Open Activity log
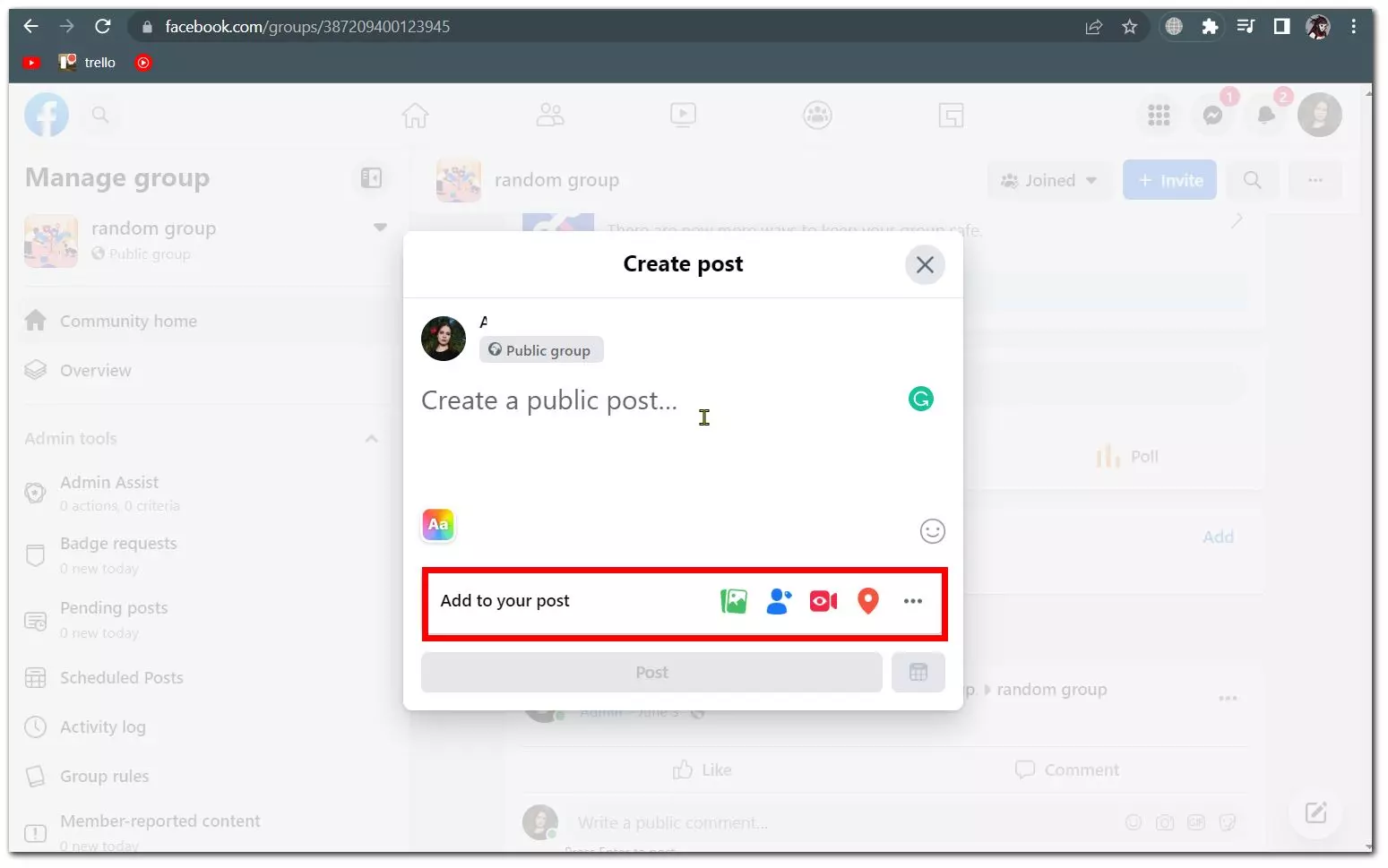 [205, 727]
